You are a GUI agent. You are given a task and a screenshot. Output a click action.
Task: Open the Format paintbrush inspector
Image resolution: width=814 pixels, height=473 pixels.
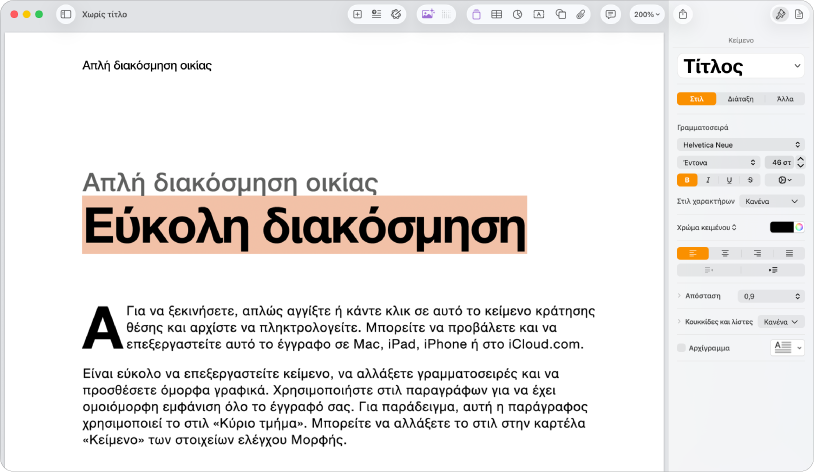(x=780, y=15)
